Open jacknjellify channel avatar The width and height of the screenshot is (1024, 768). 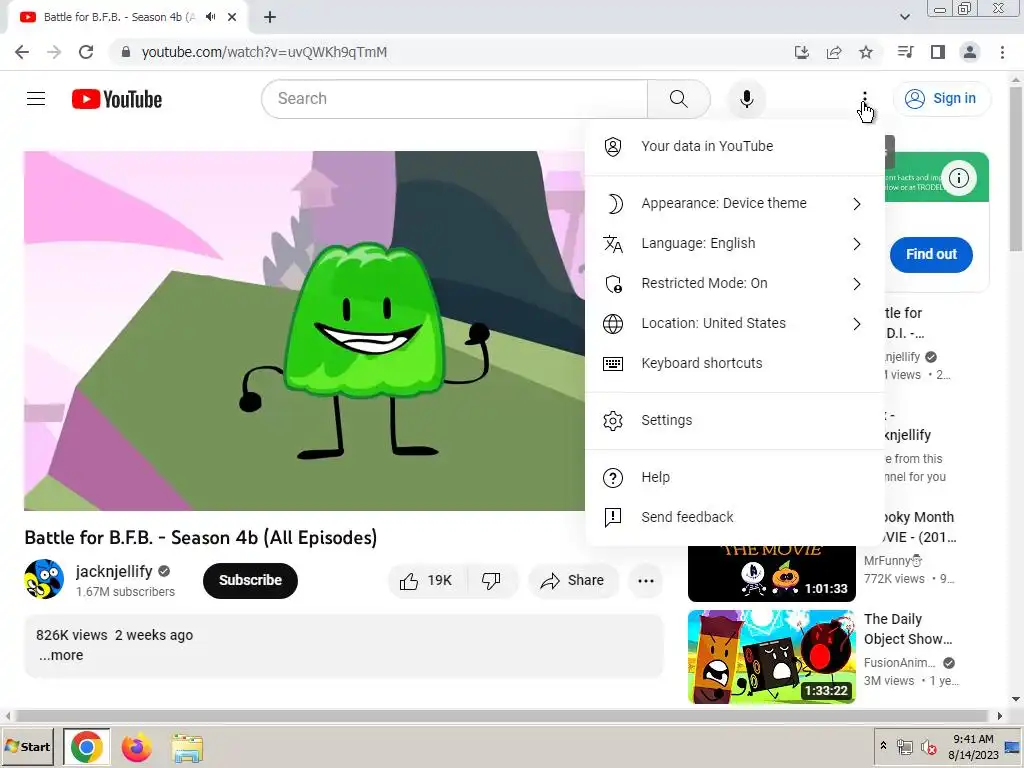pos(44,579)
